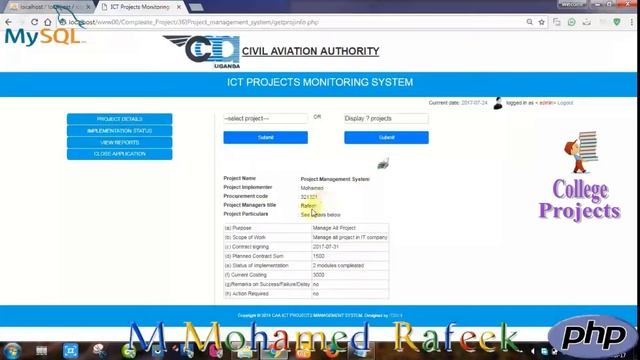Open the Chrome three-dot menu

click(631, 22)
